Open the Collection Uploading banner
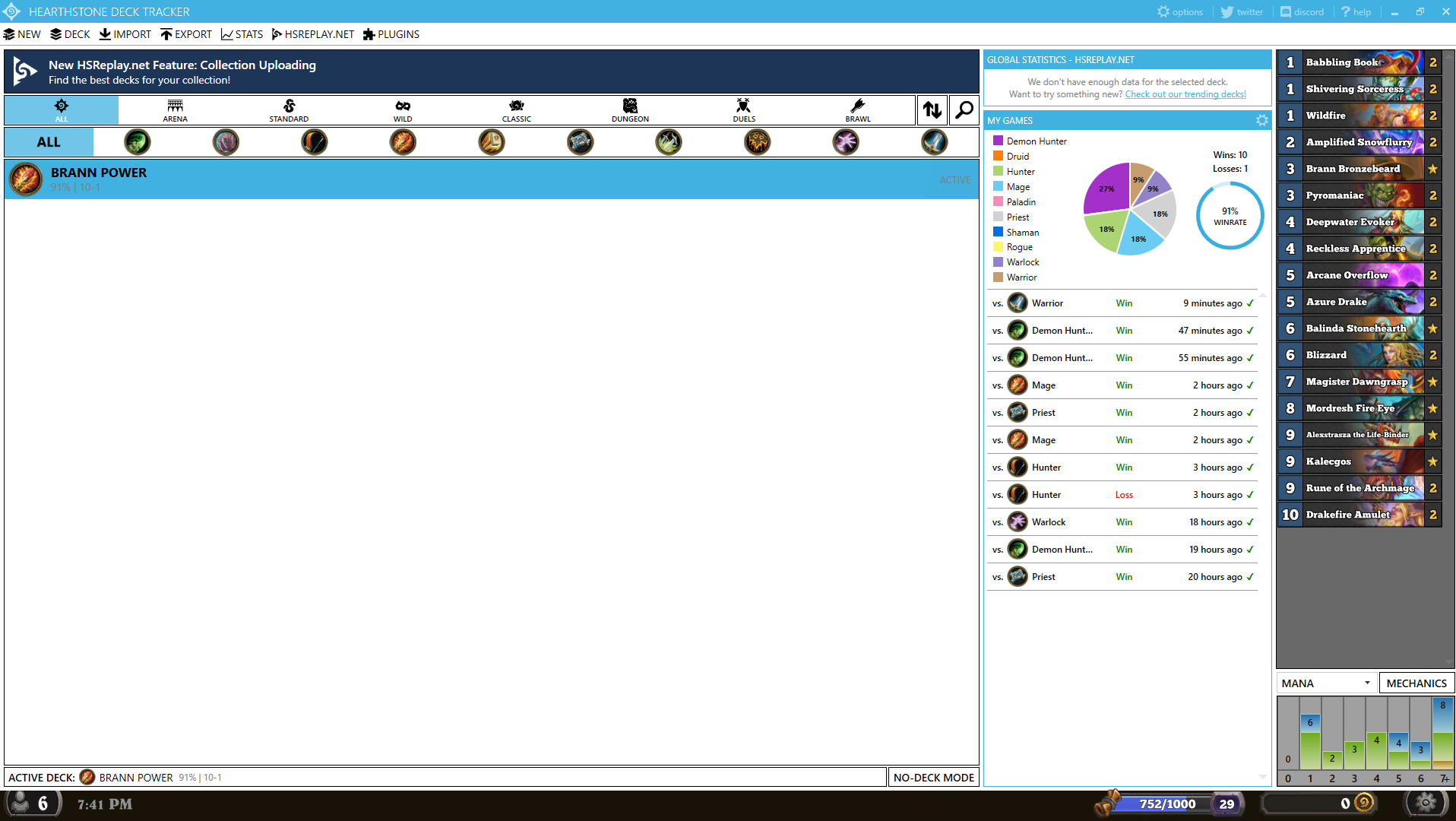 pyautogui.click(x=492, y=71)
